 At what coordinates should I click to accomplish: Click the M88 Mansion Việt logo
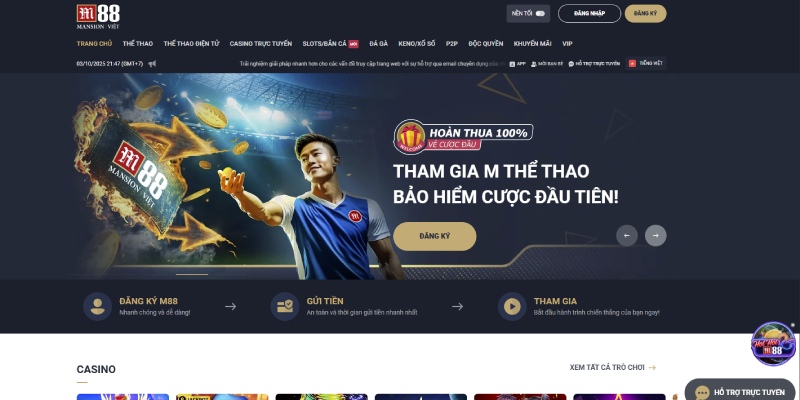coord(98,16)
